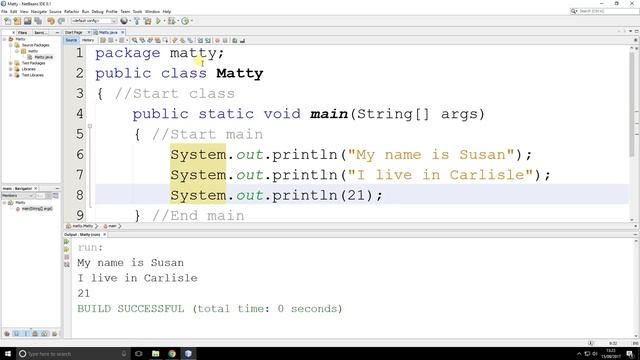Click the Settings icon in Output panel sidebar
The width and height of the screenshot is (640, 360).
pos(67,265)
